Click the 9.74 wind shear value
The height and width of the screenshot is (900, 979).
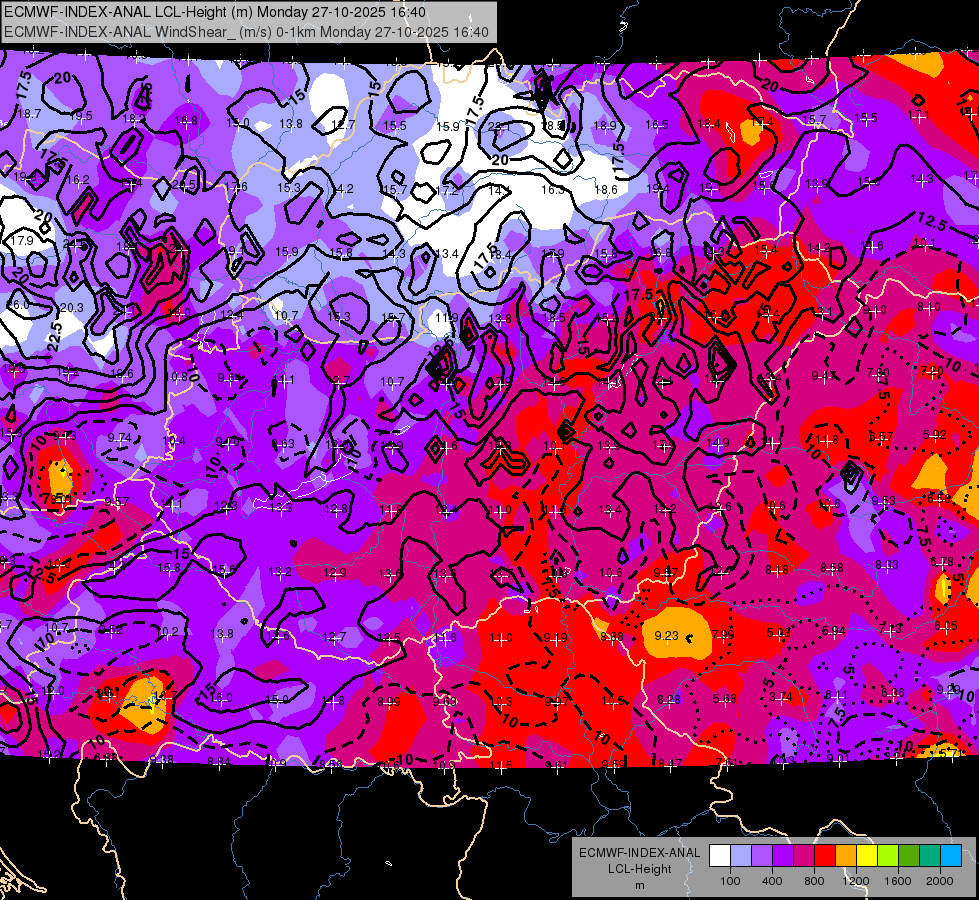click(x=120, y=438)
